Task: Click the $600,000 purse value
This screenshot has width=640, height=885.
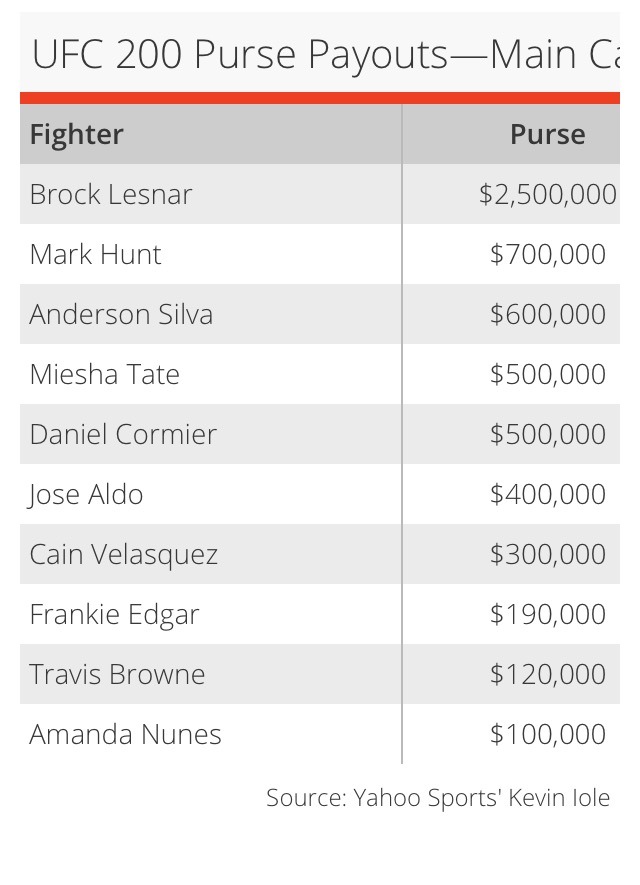Action: [547, 315]
